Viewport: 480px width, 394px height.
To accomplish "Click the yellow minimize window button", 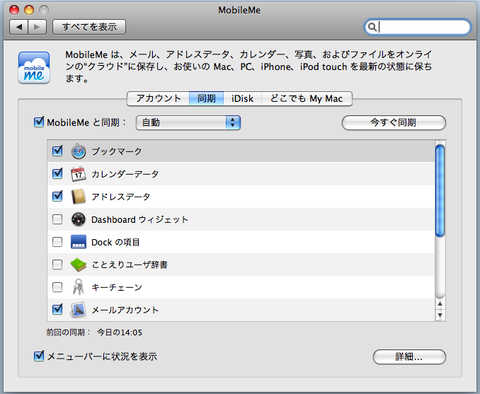I will click(29, 10).
